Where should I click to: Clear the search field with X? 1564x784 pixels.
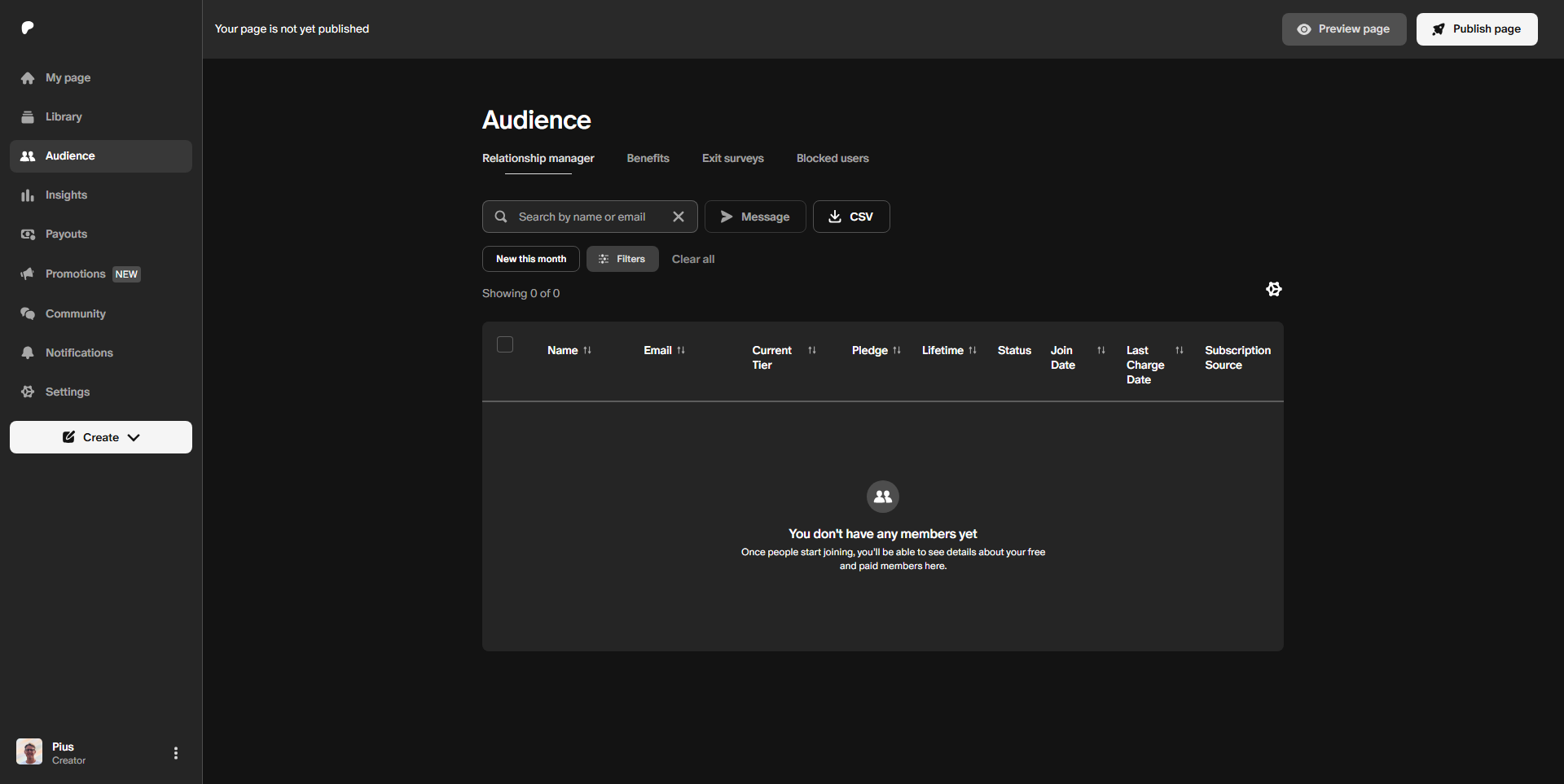coord(678,217)
